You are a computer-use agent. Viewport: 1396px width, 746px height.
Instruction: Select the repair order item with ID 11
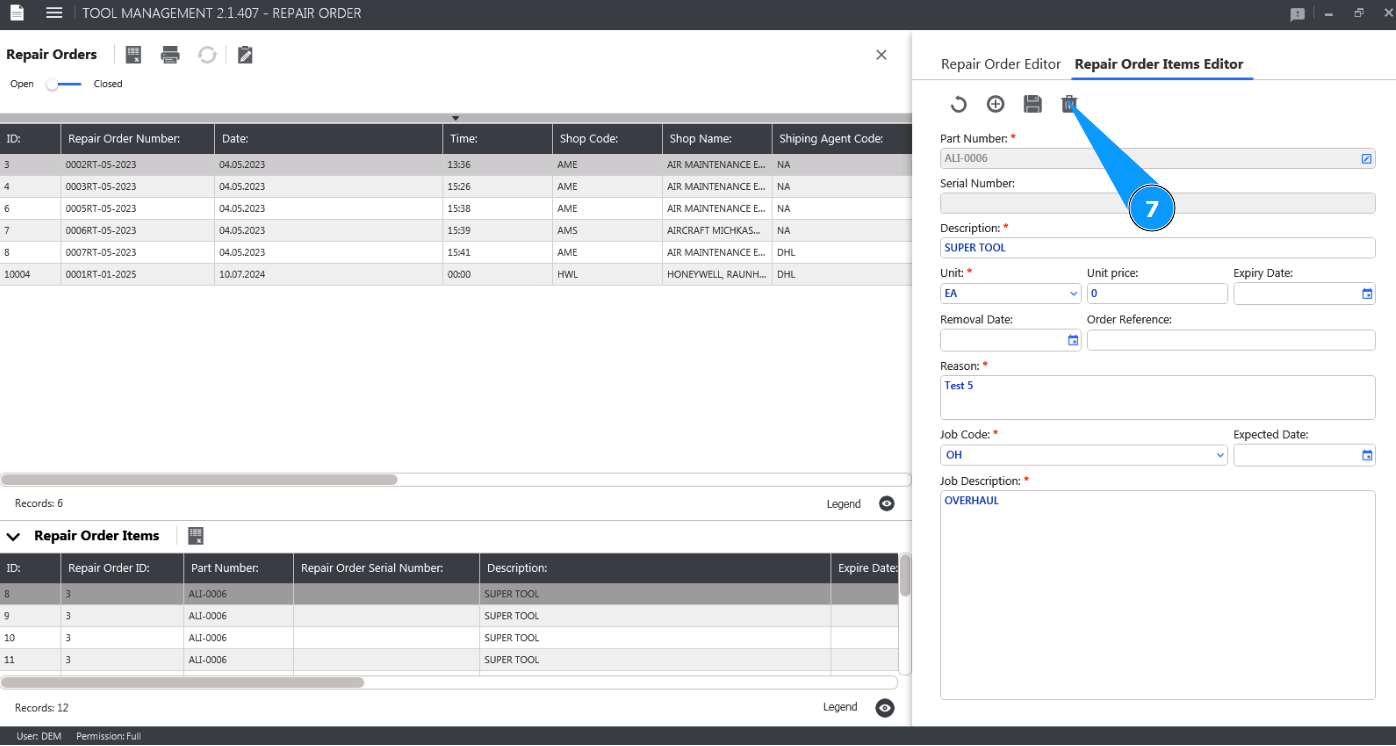click(x=449, y=660)
